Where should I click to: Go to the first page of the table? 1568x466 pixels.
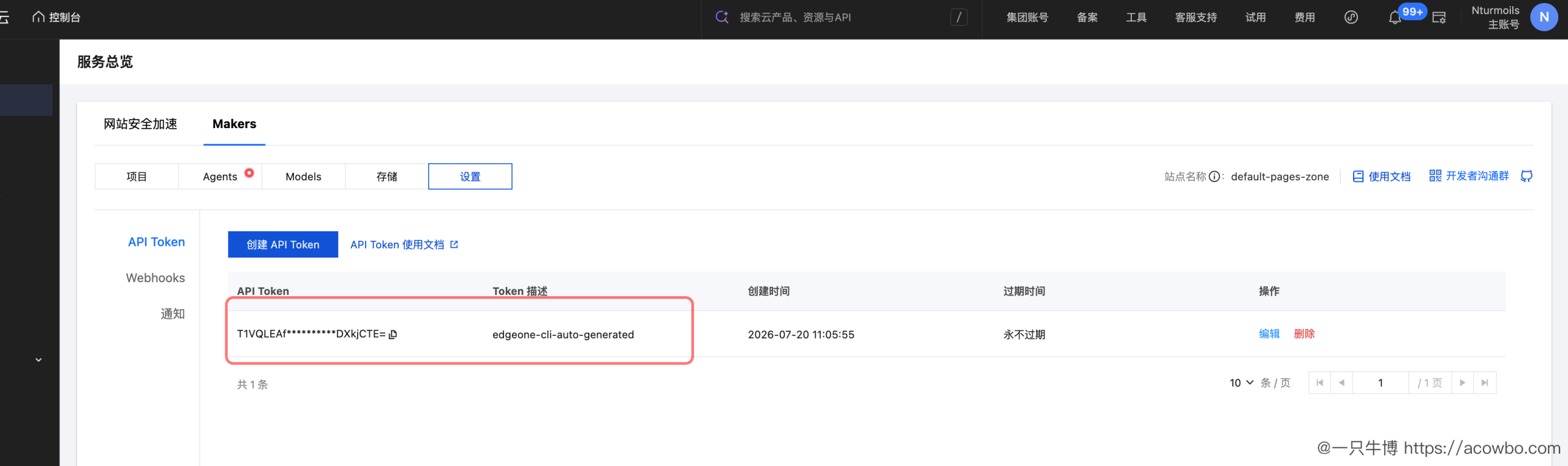point(1320,383)
